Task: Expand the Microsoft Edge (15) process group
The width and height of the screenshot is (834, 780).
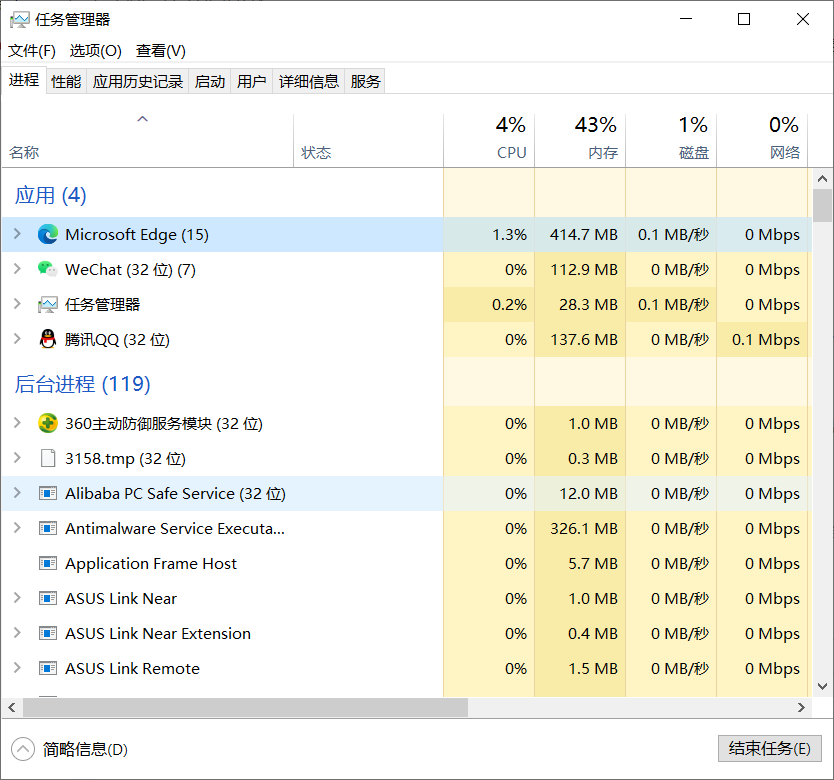Action: pos(17,234)
